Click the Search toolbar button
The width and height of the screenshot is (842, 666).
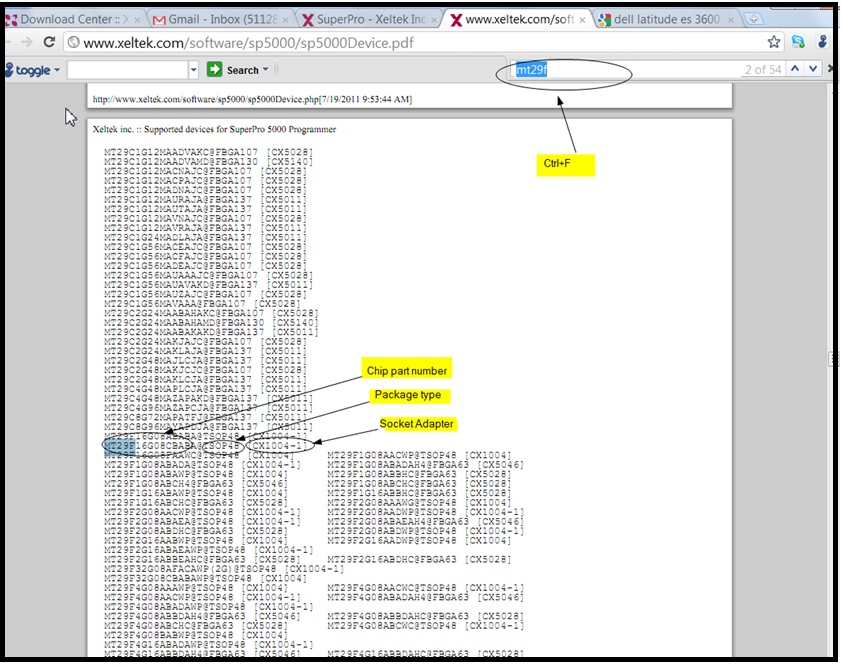[x=242, y=70]
